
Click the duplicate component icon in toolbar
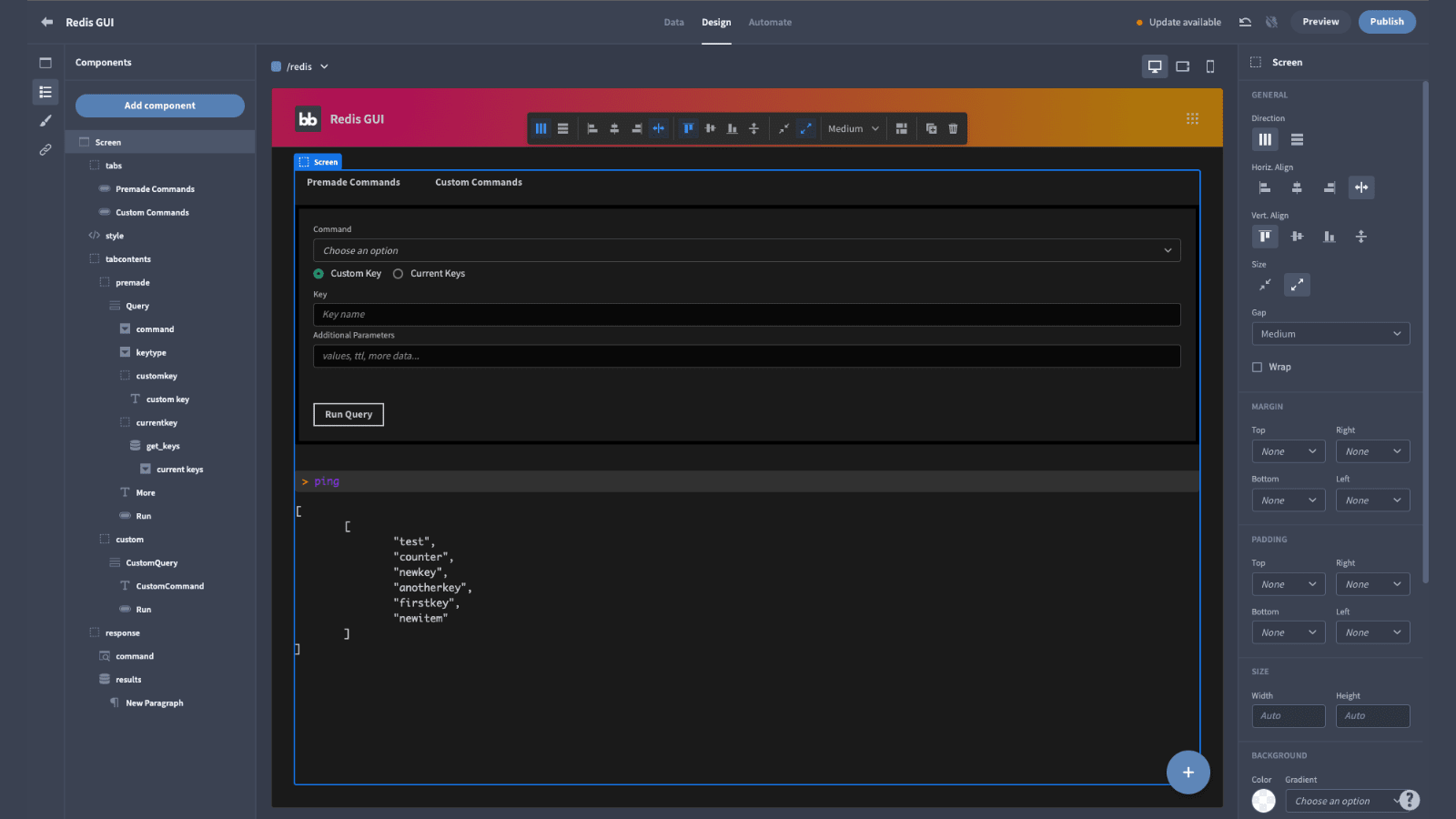(931, 128)
